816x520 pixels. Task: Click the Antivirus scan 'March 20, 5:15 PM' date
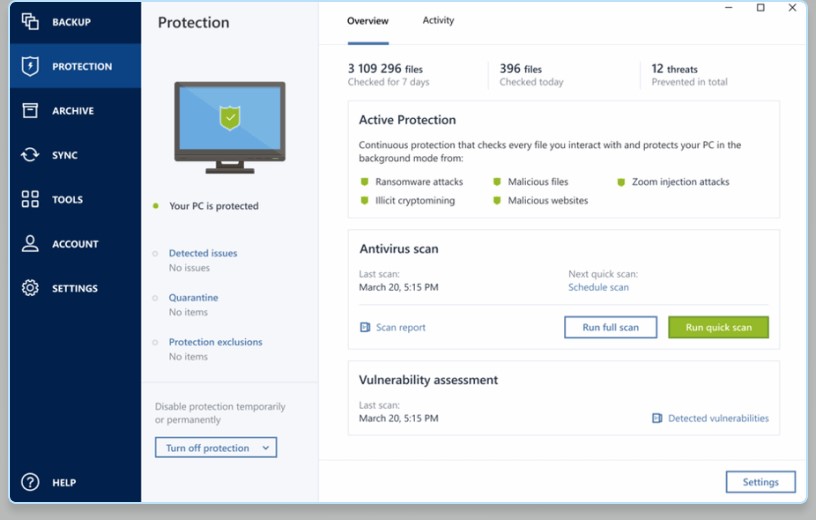click(399, 287)
